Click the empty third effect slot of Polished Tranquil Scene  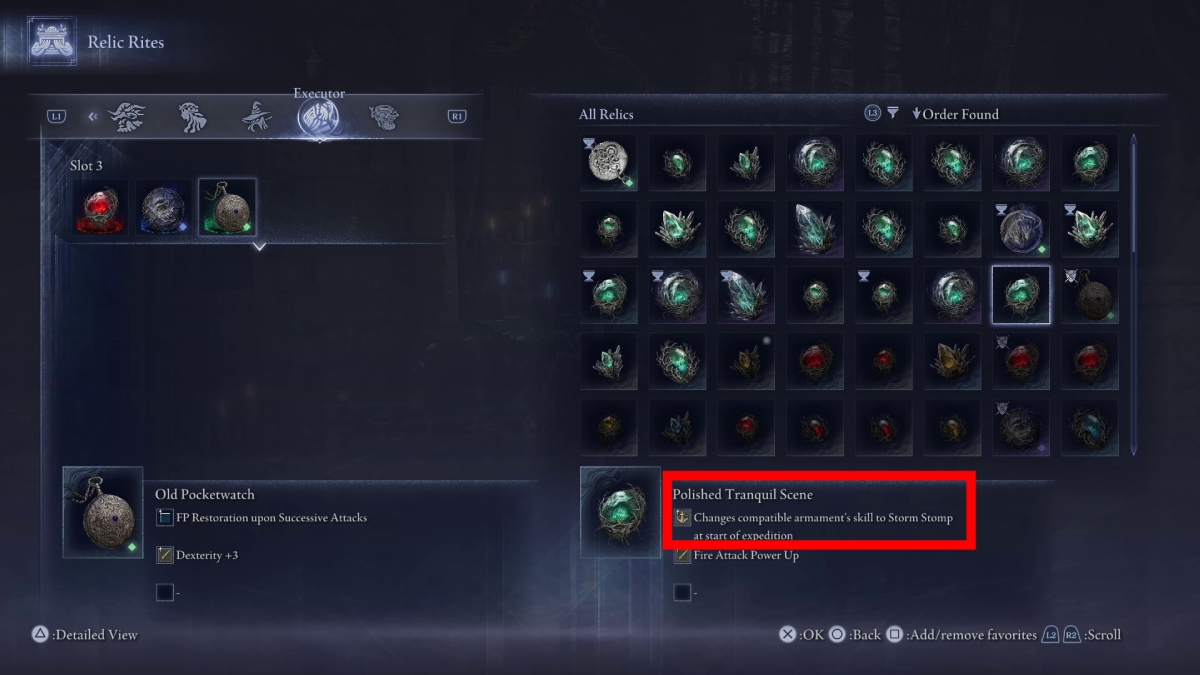(x=682, y=592)
